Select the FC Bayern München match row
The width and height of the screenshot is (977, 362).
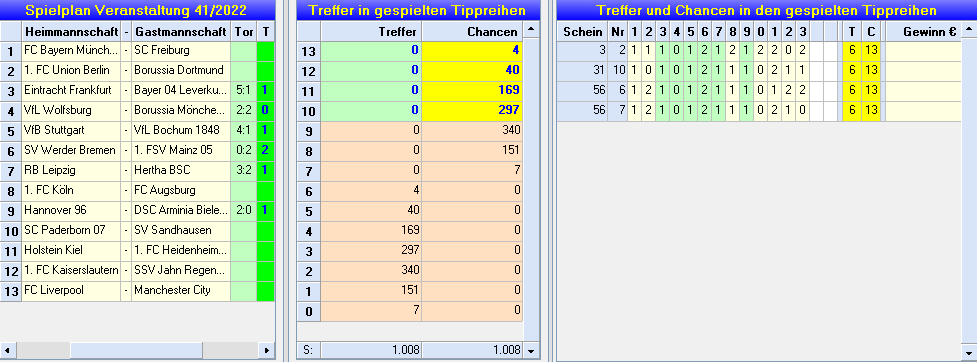(137, 50)
